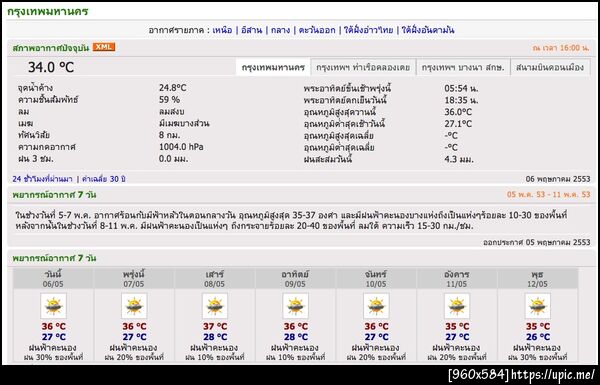Click the accumulated rain value 4.3 มม.

coord(459,159)
